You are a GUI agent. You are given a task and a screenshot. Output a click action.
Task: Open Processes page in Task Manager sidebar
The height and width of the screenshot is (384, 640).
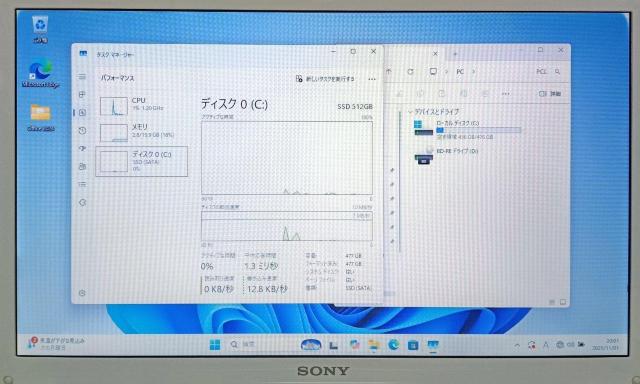pos(82,95)
